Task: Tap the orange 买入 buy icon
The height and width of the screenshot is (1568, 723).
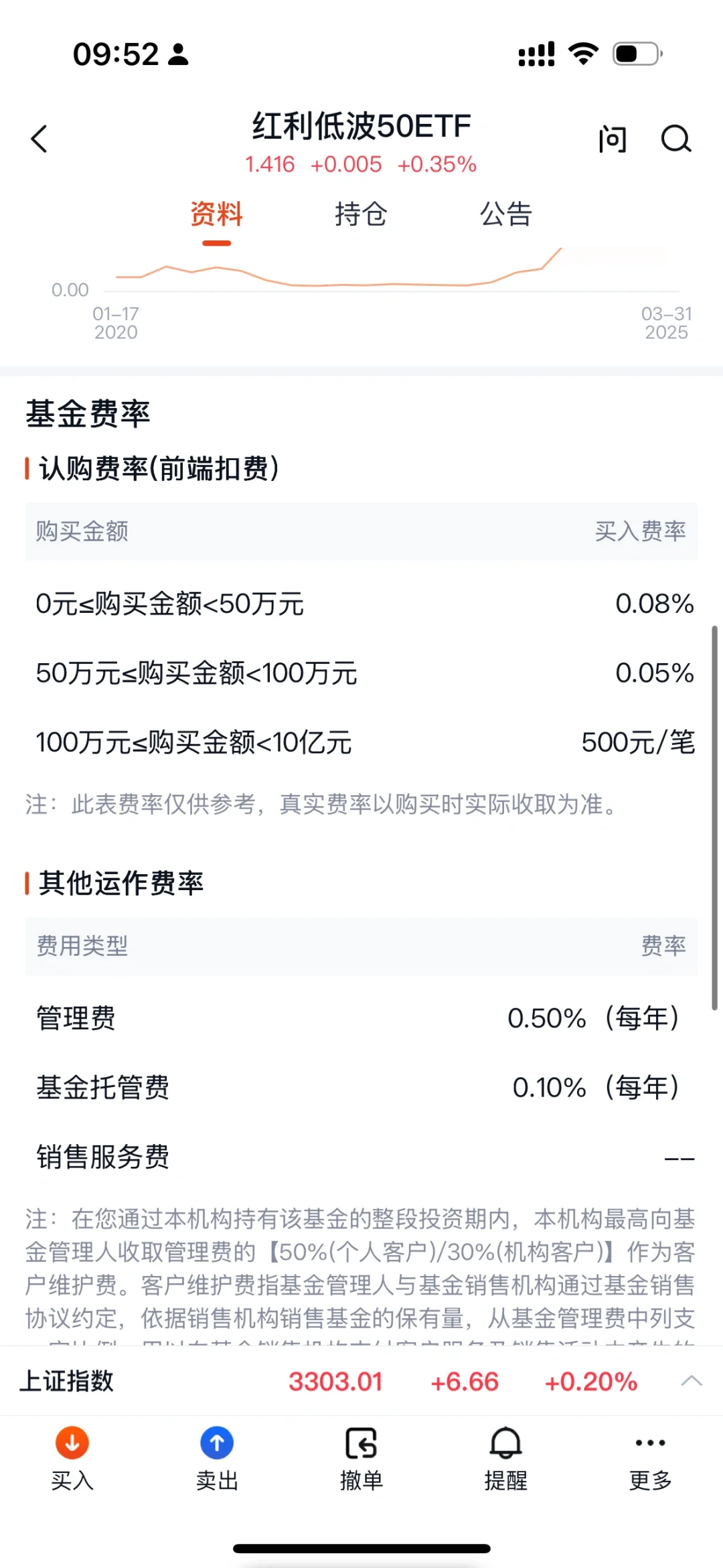Action: [x=72, y=1443]
